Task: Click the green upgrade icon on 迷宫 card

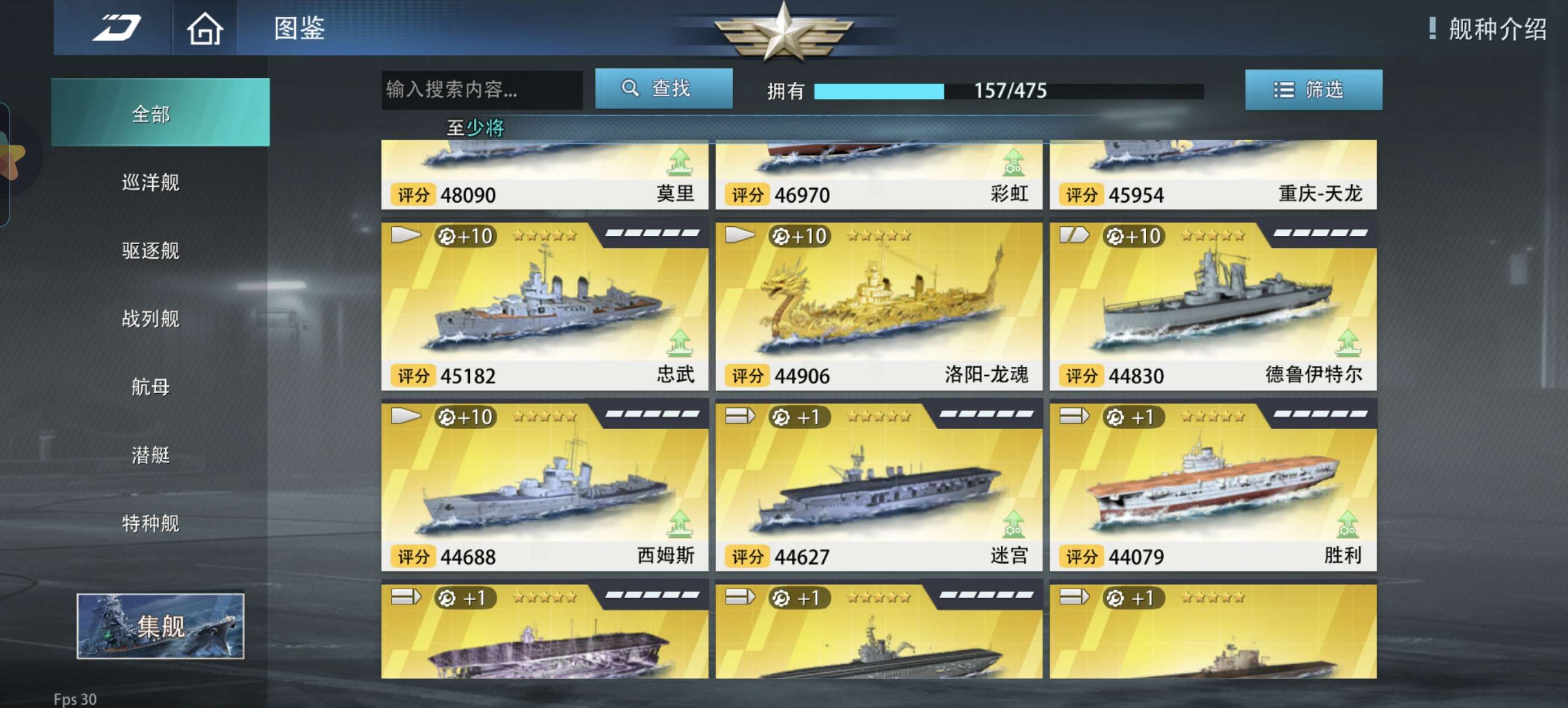Action: point(1014,524)
